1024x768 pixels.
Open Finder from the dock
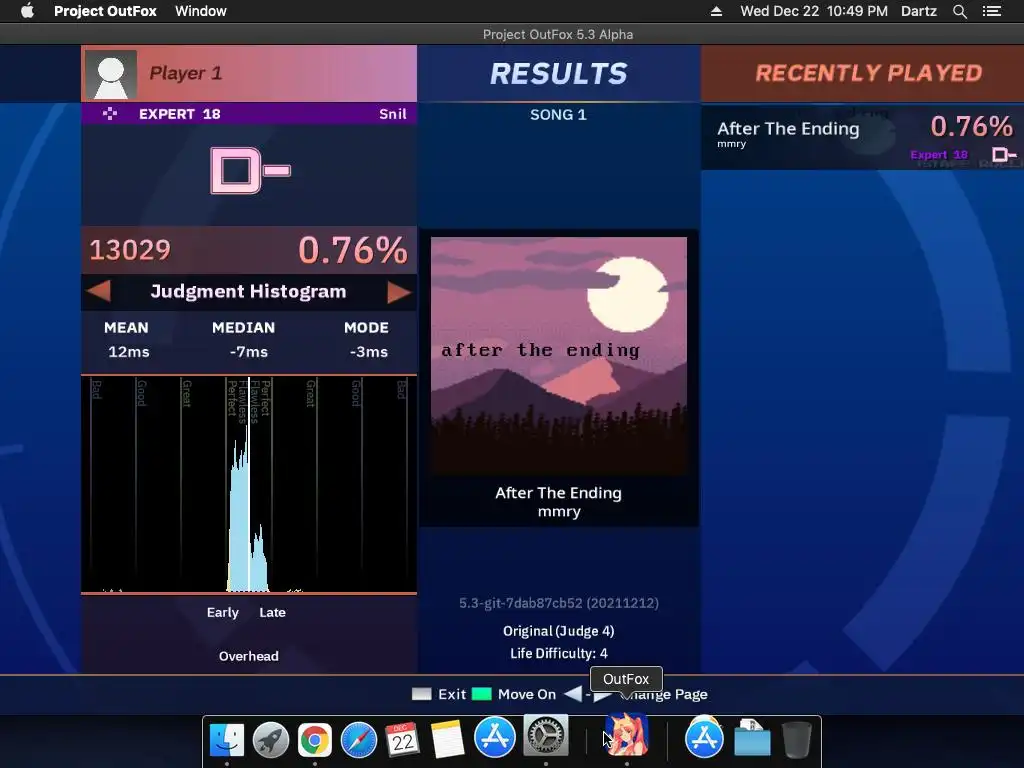click(x=227, y=740)
